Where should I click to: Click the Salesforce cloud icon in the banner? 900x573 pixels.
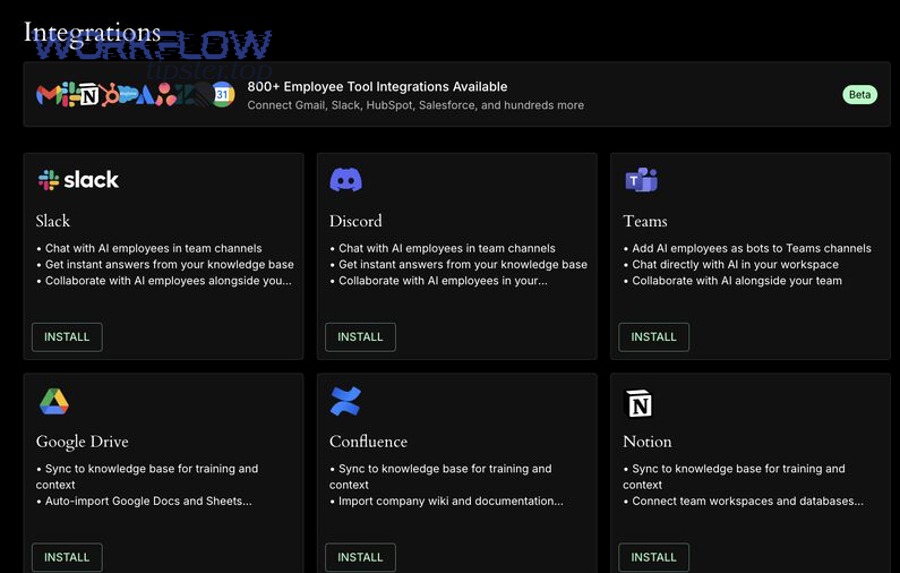click(127, 94)
